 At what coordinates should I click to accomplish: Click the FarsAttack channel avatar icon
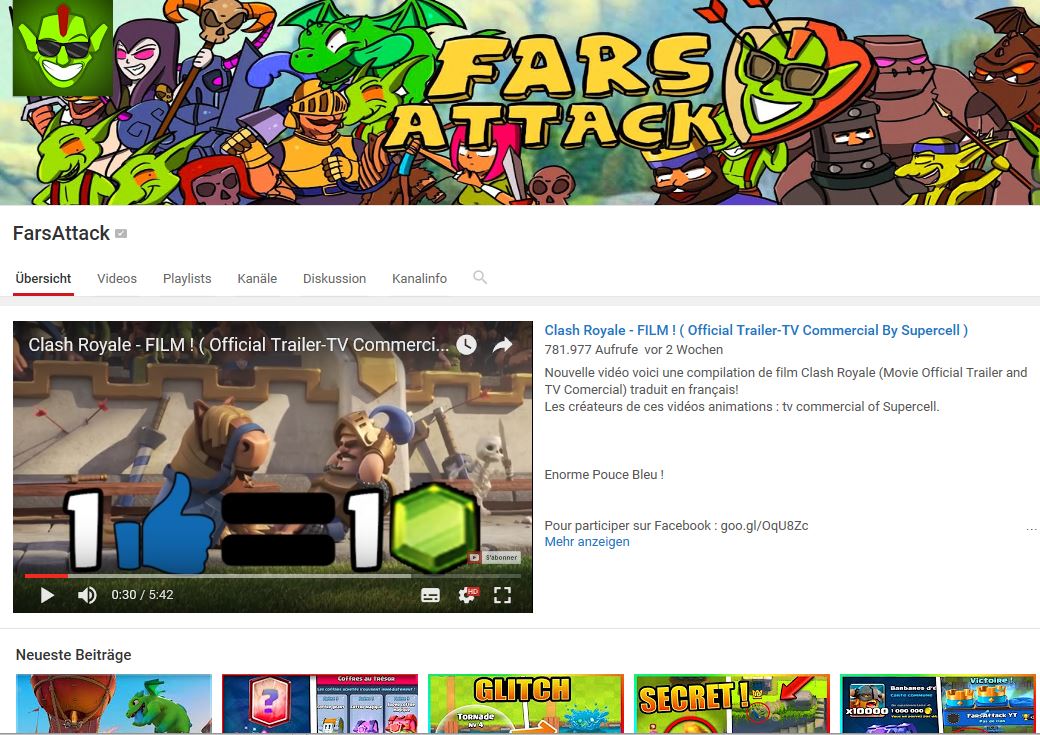point(62,47)
